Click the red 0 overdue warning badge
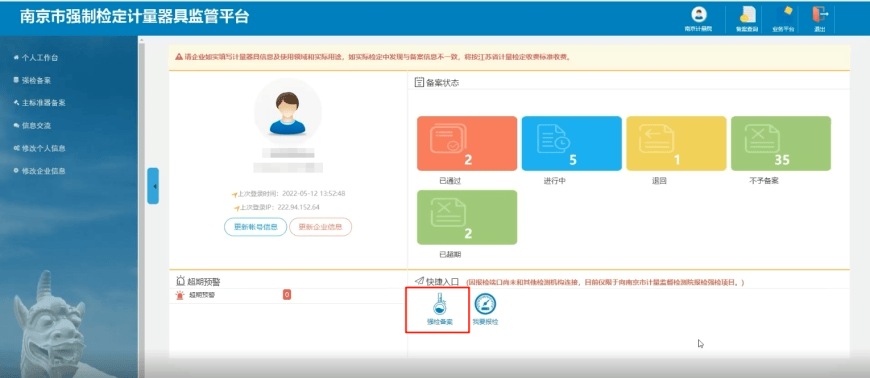Image resolution: width=870 pixels, height=378 pixels. [x=287, y=295]
